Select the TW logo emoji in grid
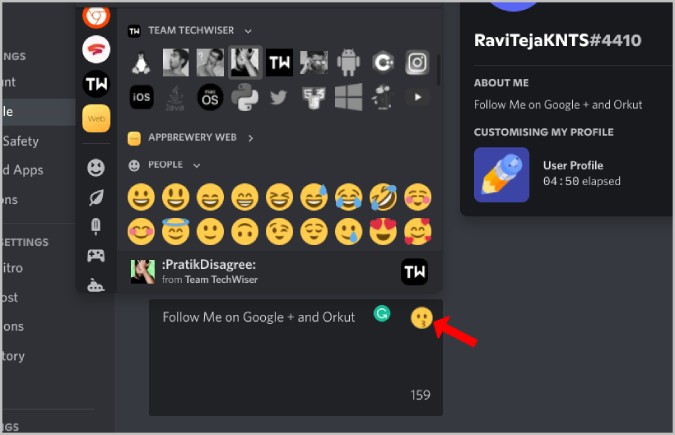Viewport: 675px width, 435px height. pos(279,63)
